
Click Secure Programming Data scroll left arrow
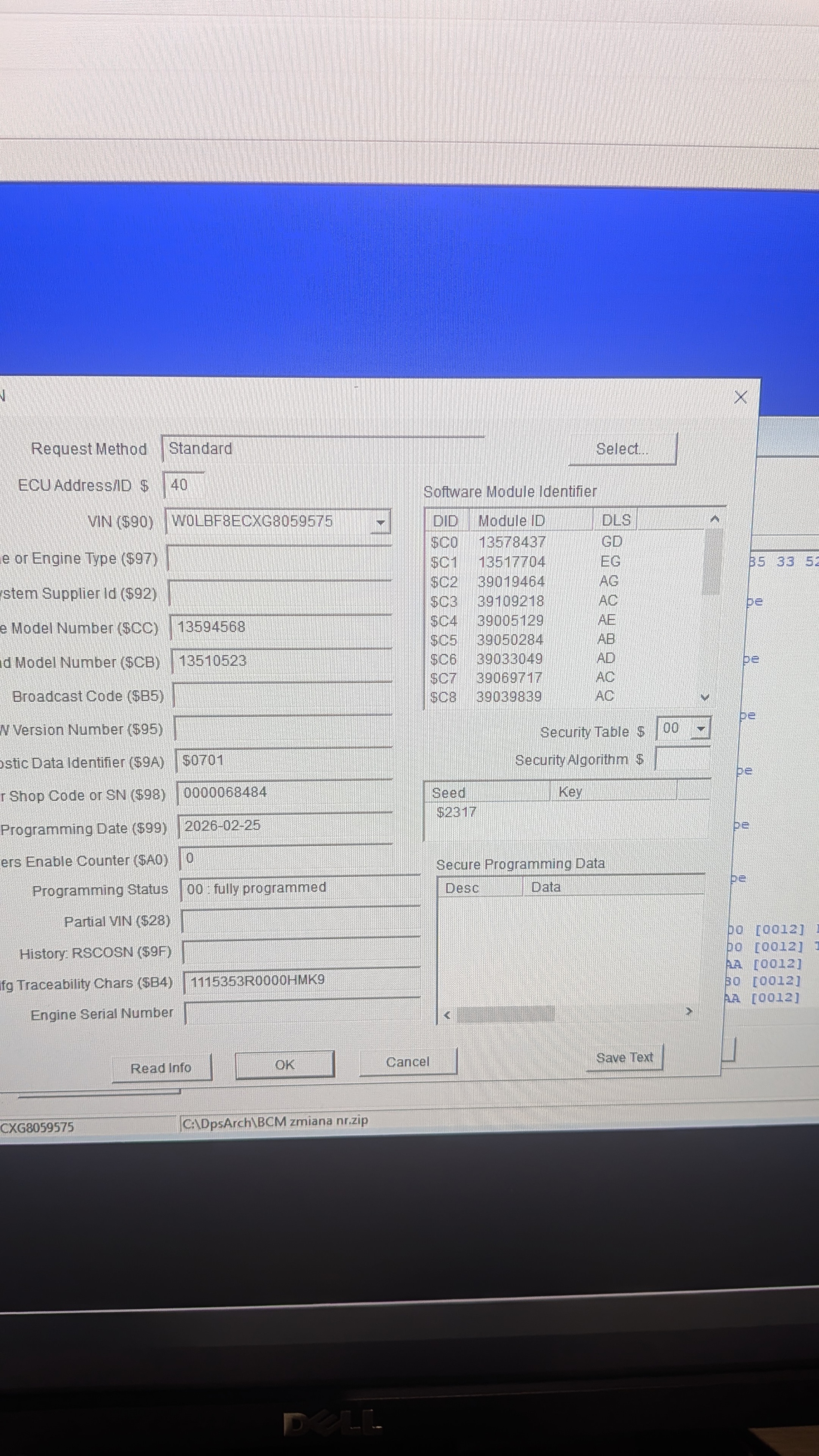(x=447, y=1015)
